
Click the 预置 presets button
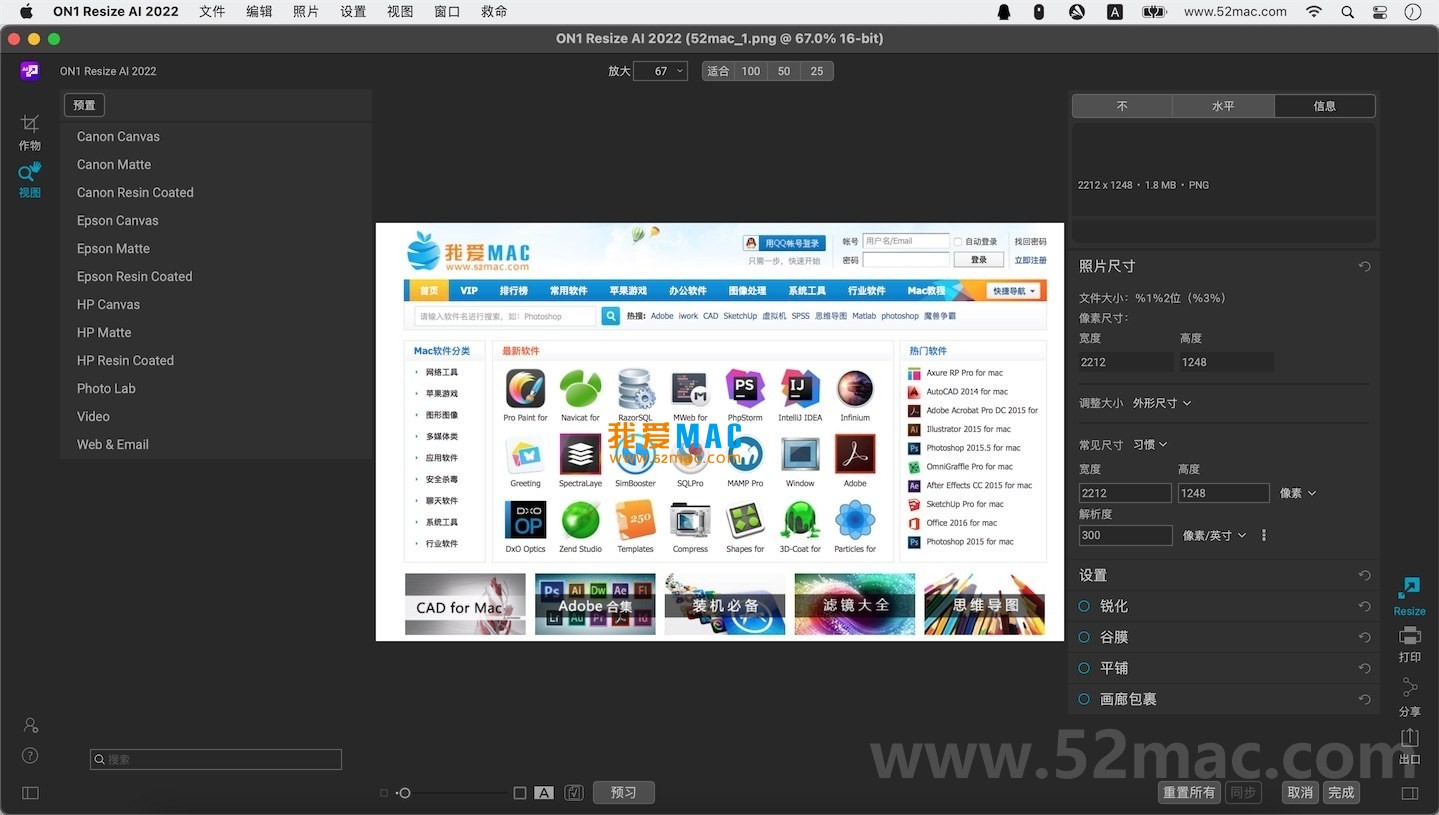[84, 105]
